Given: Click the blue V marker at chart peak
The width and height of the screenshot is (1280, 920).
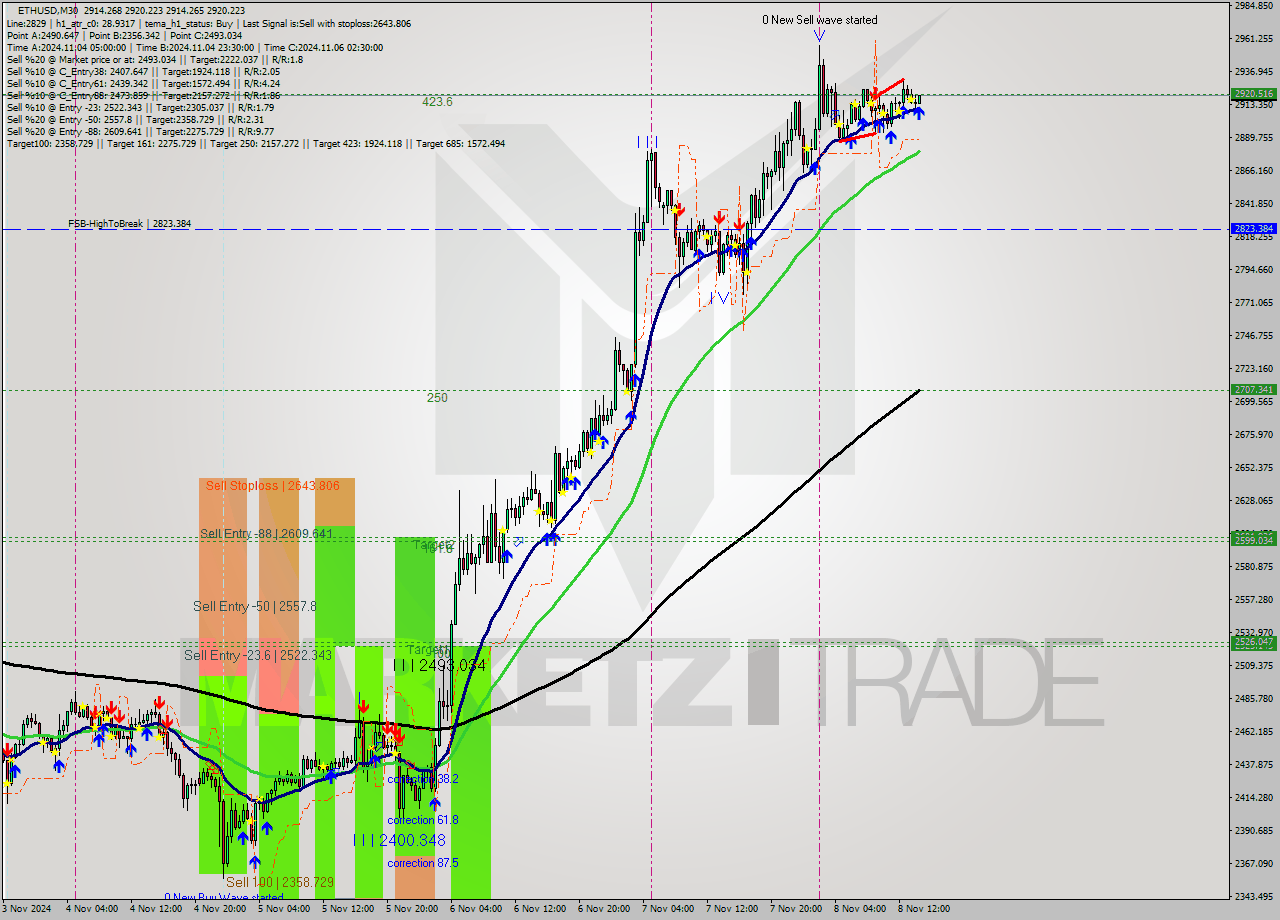Looking at the screenshot, I should [x=819, y=36].
